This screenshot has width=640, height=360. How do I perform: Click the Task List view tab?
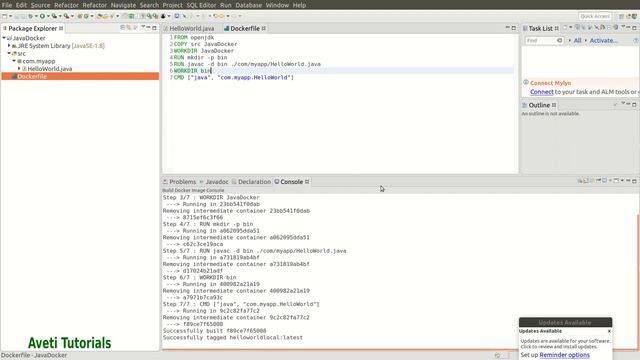(x=540, y=28)
